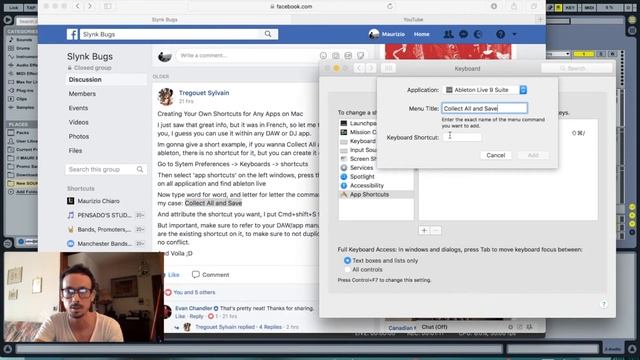The width and height of the screenshot is (640, 360).
Task: Click Facebook search magnifier icon
Action: pyautogui.click(x=268, y=34)
